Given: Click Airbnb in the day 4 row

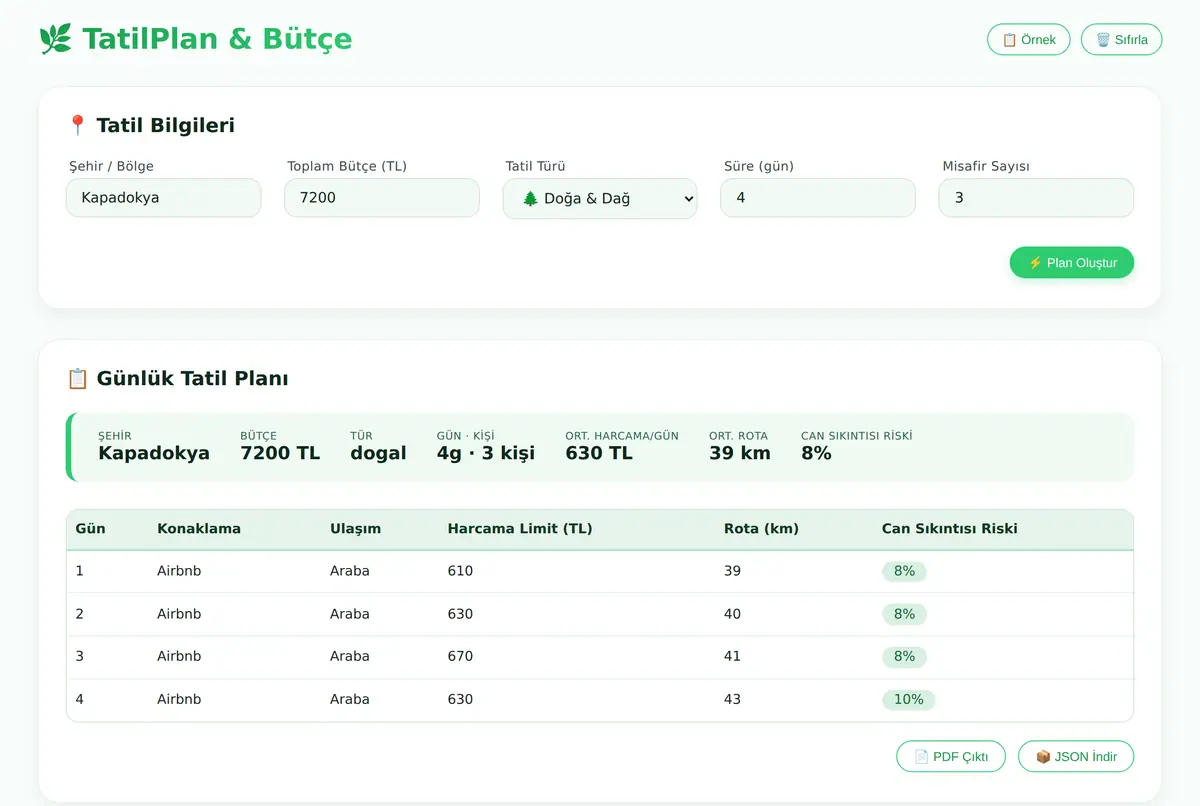Looking at the screenshot, I should tap(179, 700).
